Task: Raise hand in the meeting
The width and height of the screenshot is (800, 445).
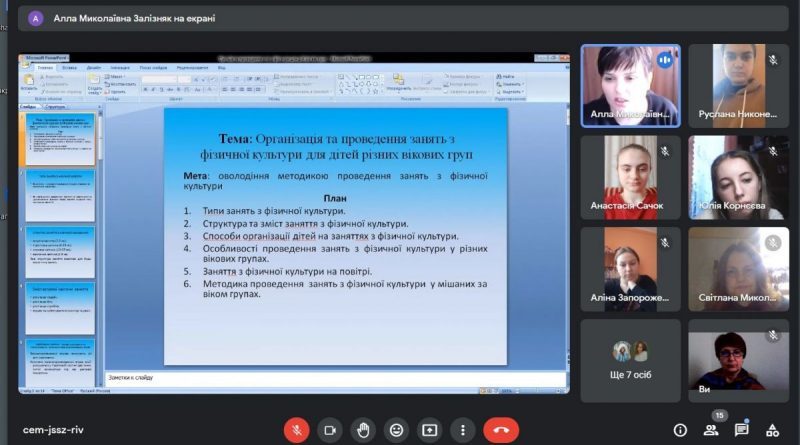Action: coord(363,430)
